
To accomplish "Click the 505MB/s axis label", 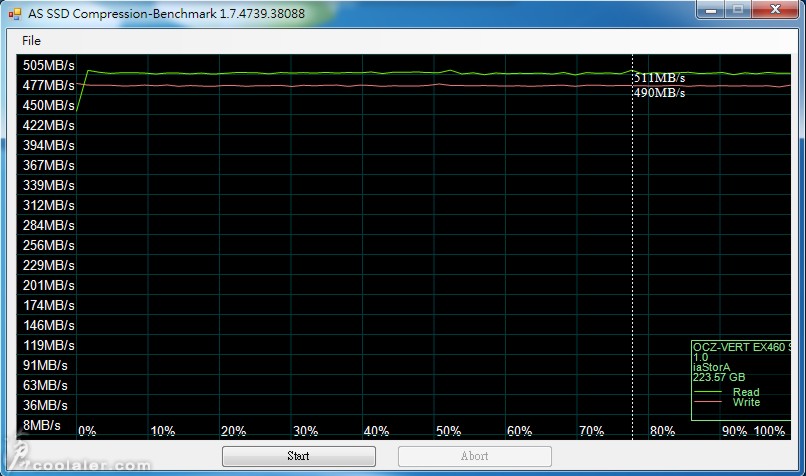I will coord(48,65).
